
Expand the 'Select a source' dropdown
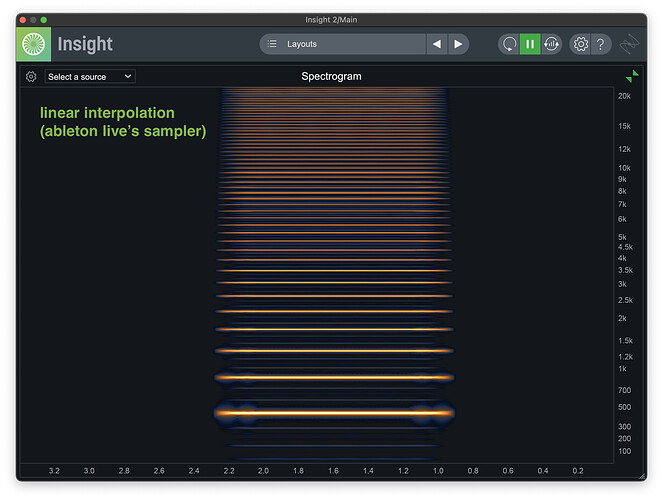click(90, 77)
